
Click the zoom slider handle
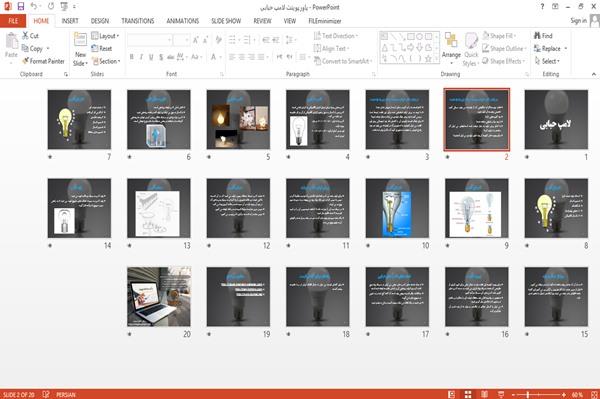528,394
